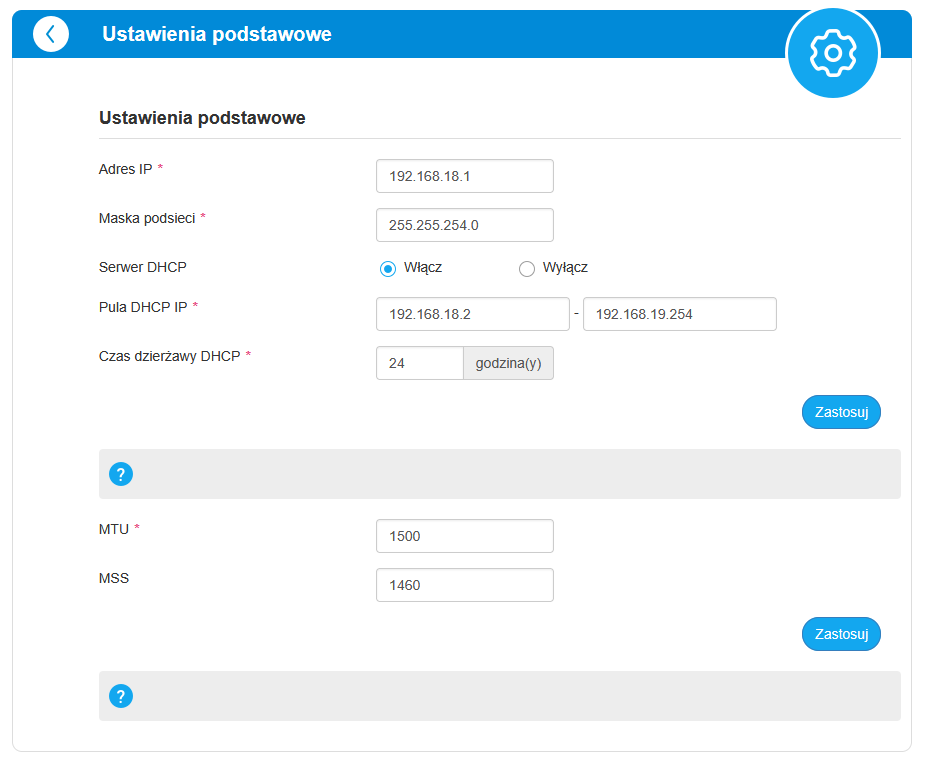Click the Adres IP input field
The height and width of the screenshot is (780, 932).
coord(464,176)
